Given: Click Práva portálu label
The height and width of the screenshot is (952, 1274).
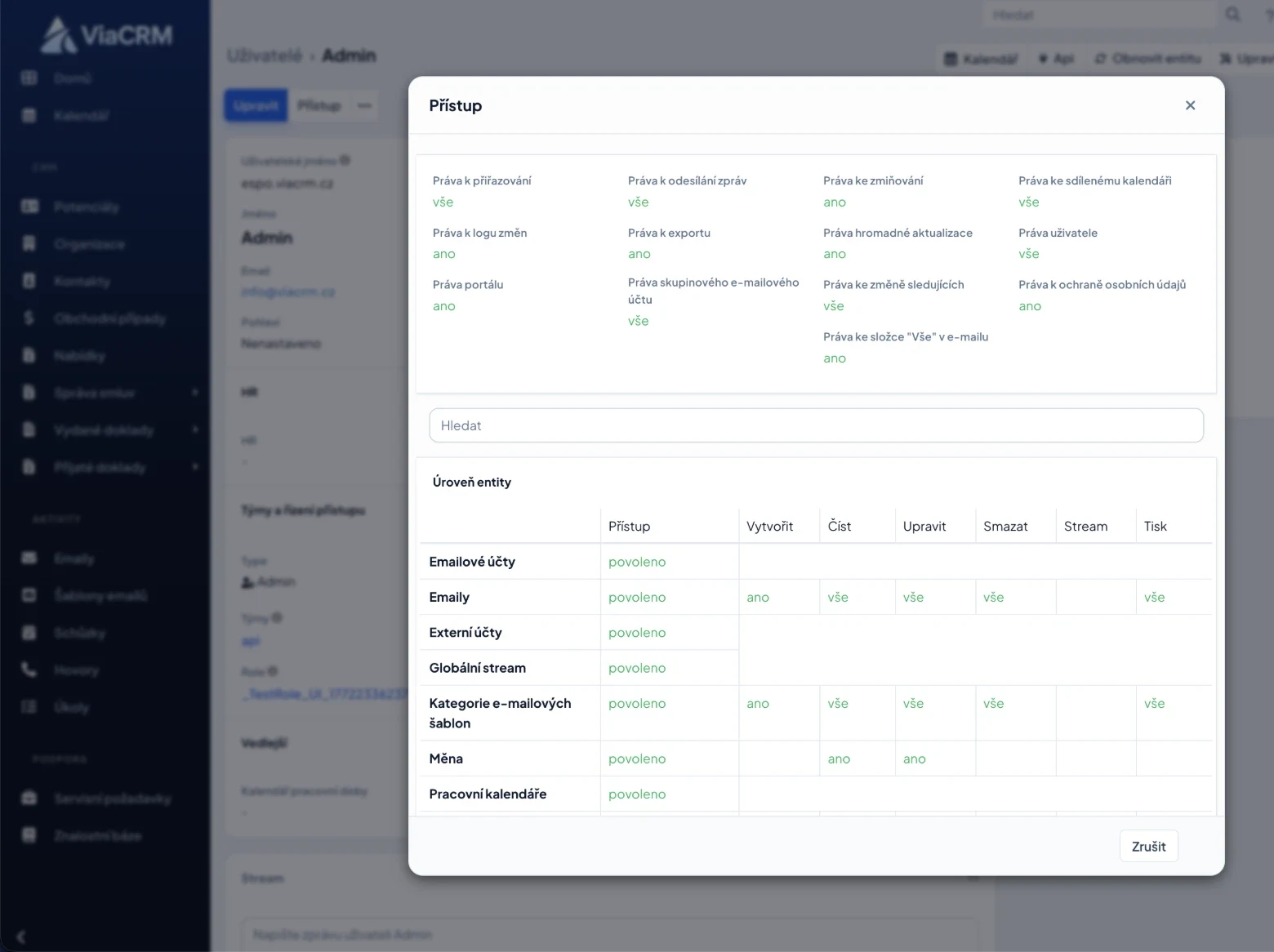Looking at the screenshot, I should pyautogui.click(x=468, y=285).
